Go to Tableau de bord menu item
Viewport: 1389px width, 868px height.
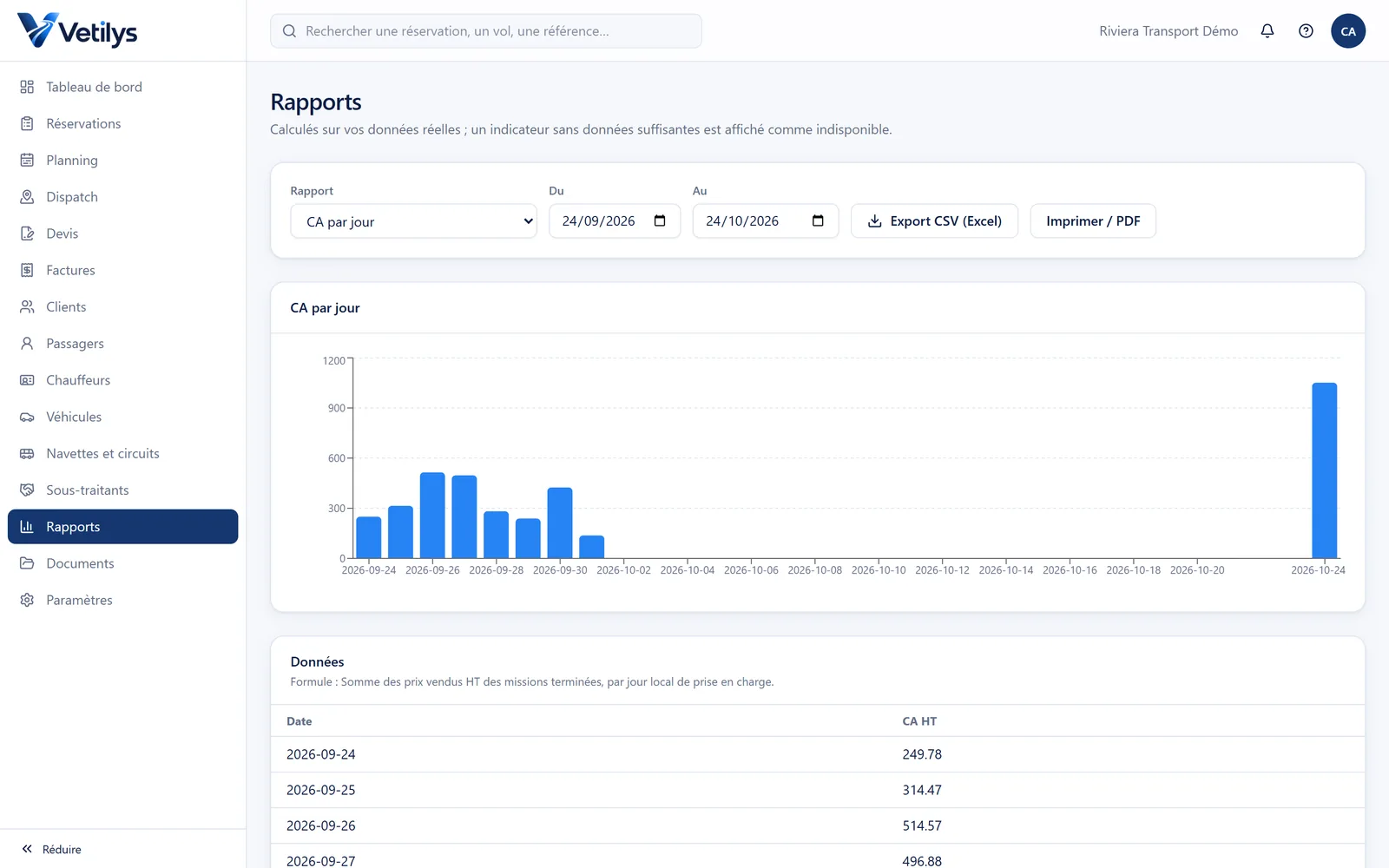pyautogui.click(x=123, y=87)
